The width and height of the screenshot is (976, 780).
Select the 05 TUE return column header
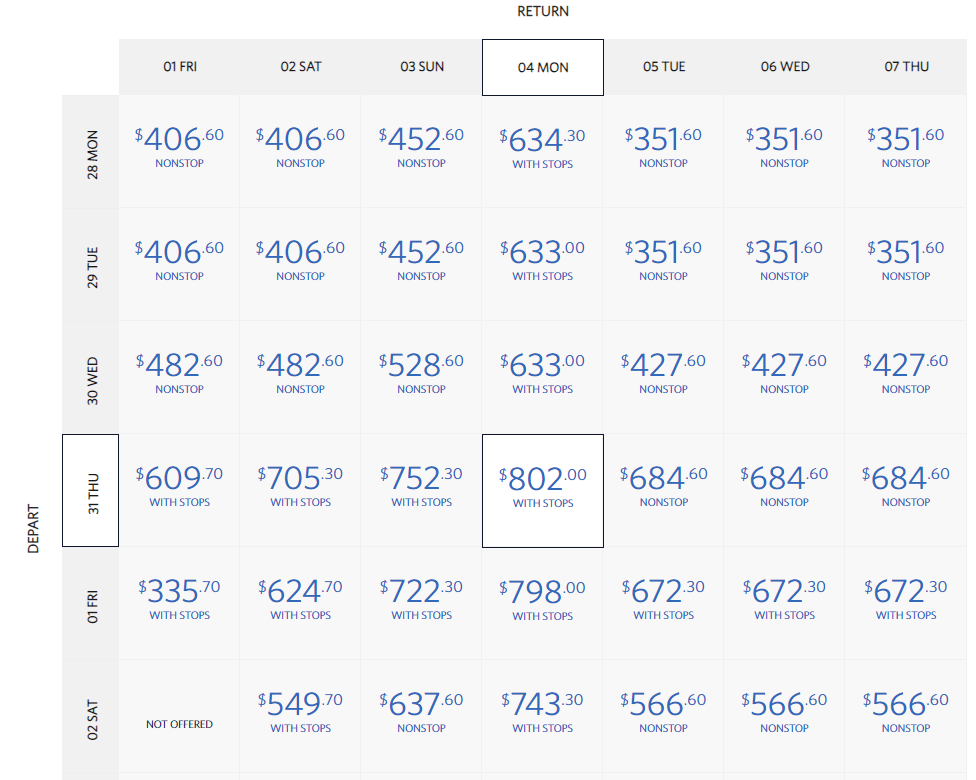click(x=664, y=67)
